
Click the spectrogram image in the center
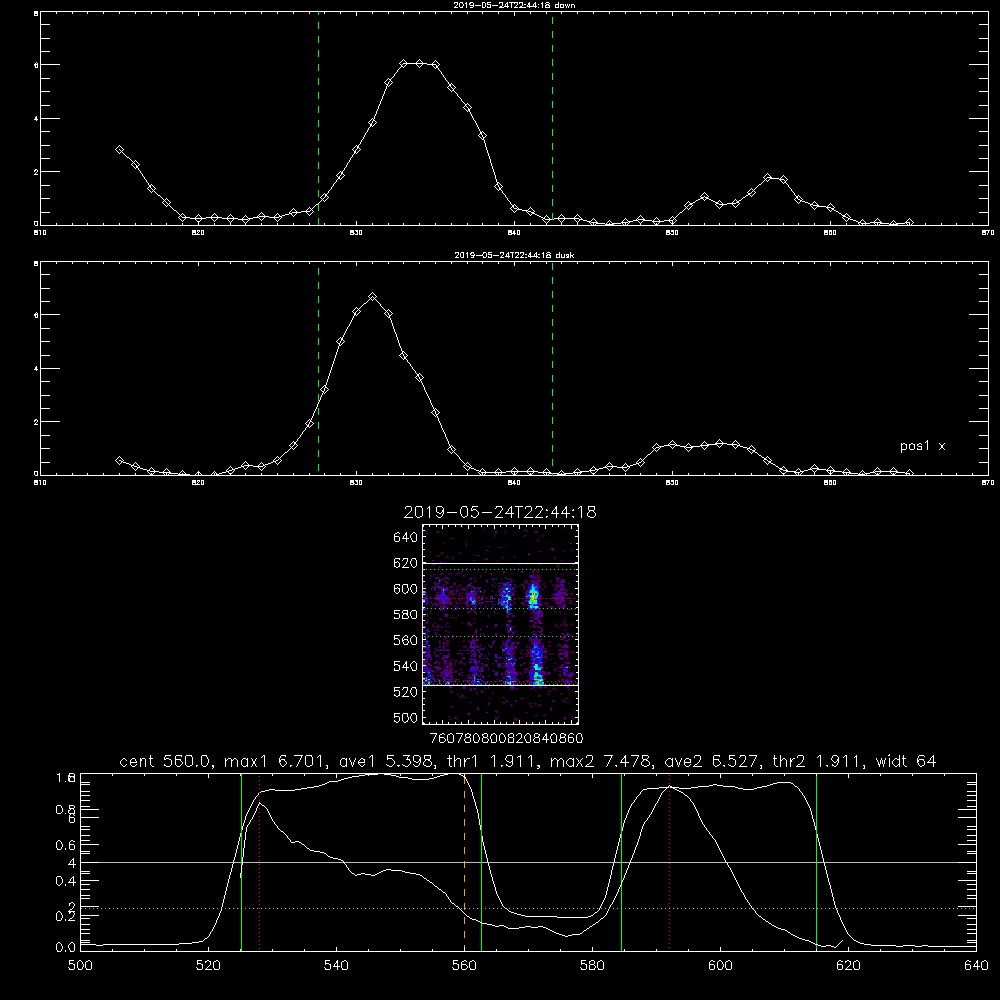click(x=501, y=624)
